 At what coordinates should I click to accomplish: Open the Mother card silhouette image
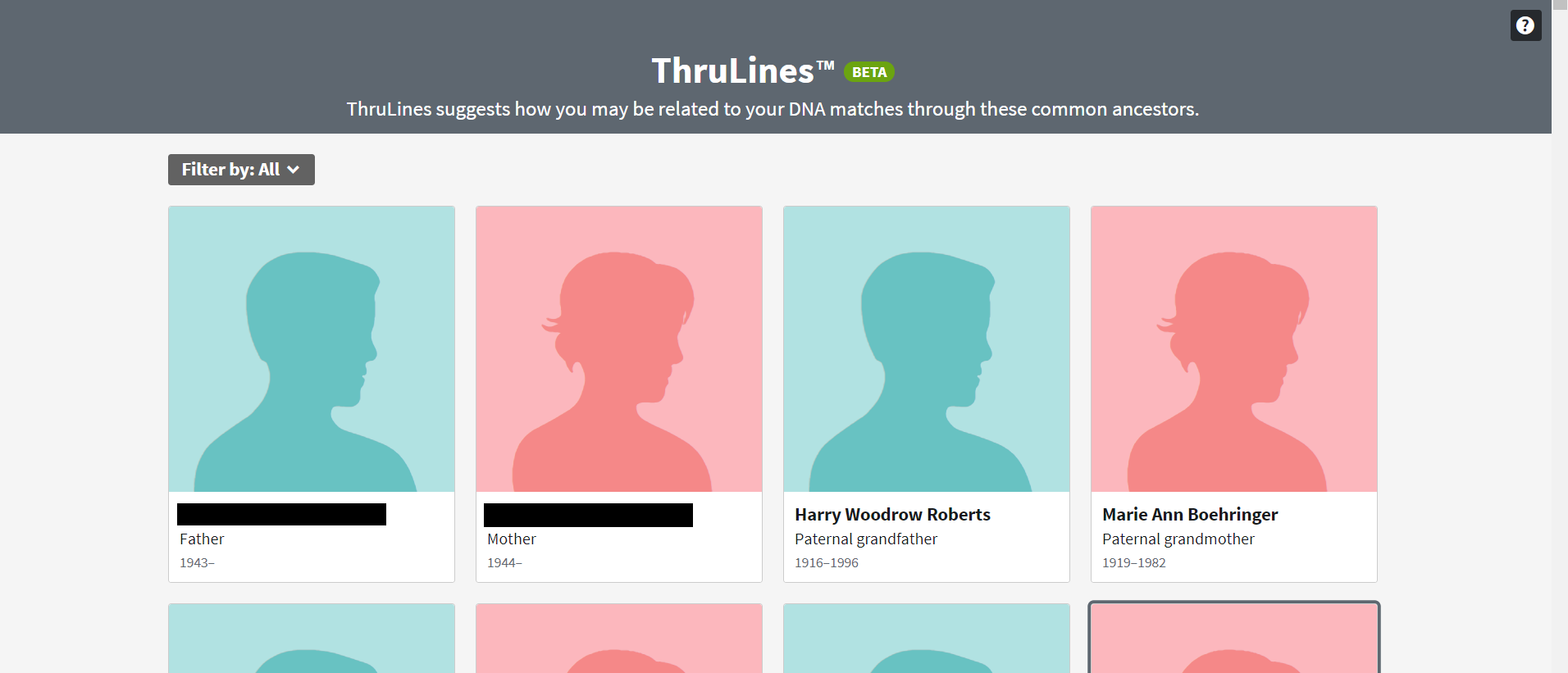619,349
